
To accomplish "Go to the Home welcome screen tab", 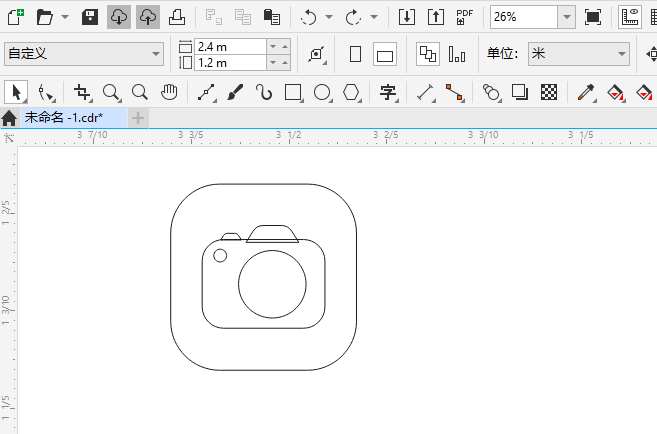I will coord(9,118).
